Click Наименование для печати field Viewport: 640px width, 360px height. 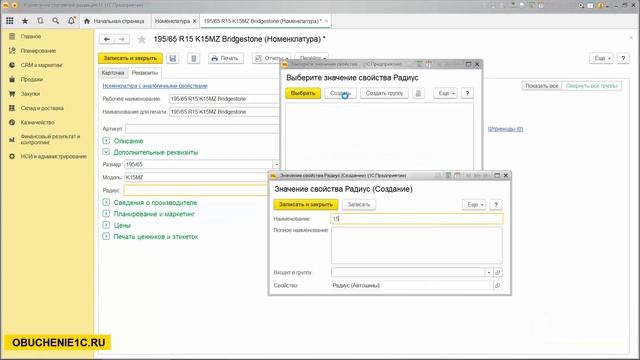coord(224,112)
